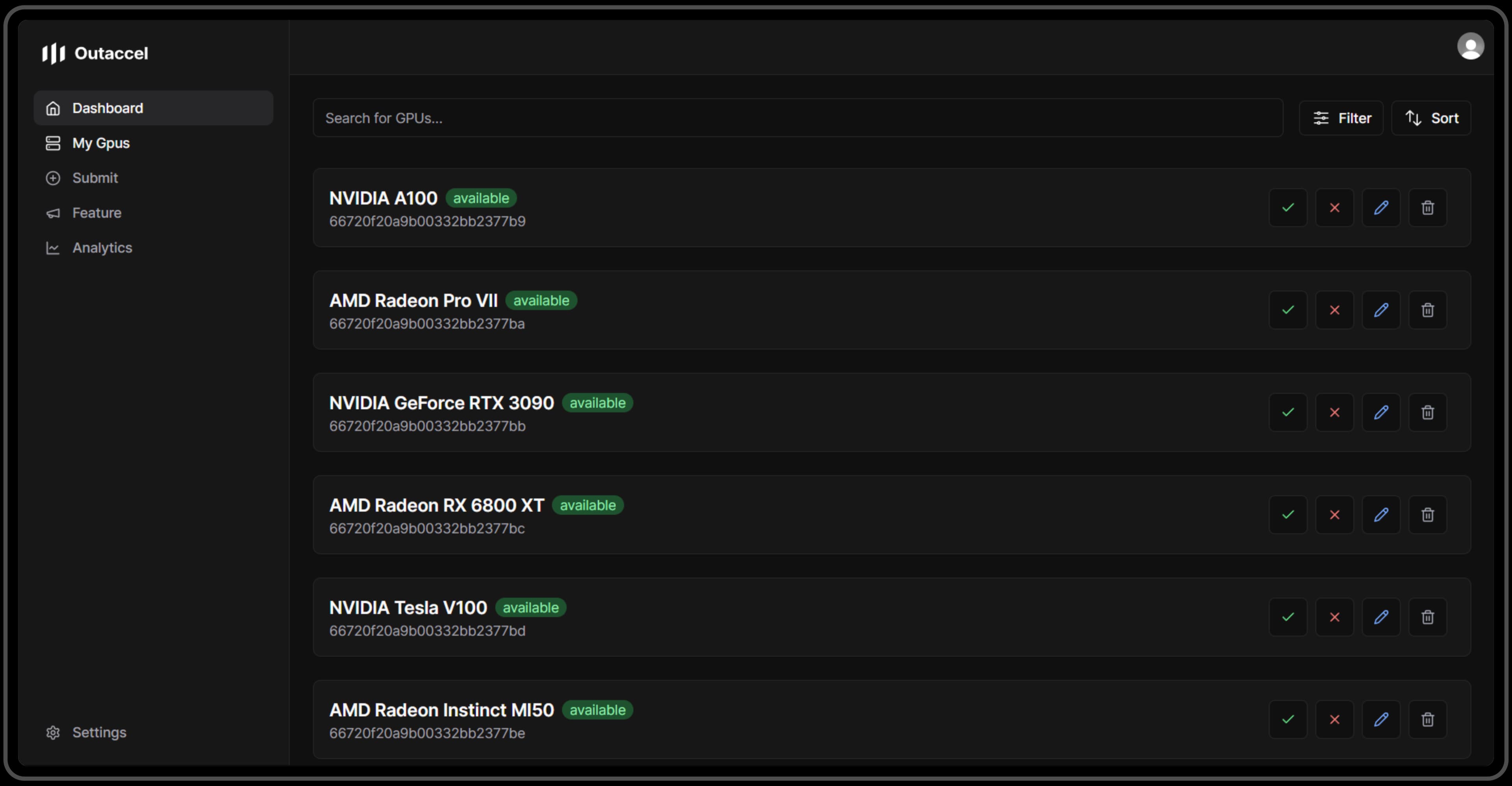The height and width of the screenshot is (786, 1512).
Task: Select the NVIDIA GeForce RTX 3090 title
Action: (441, 403)
